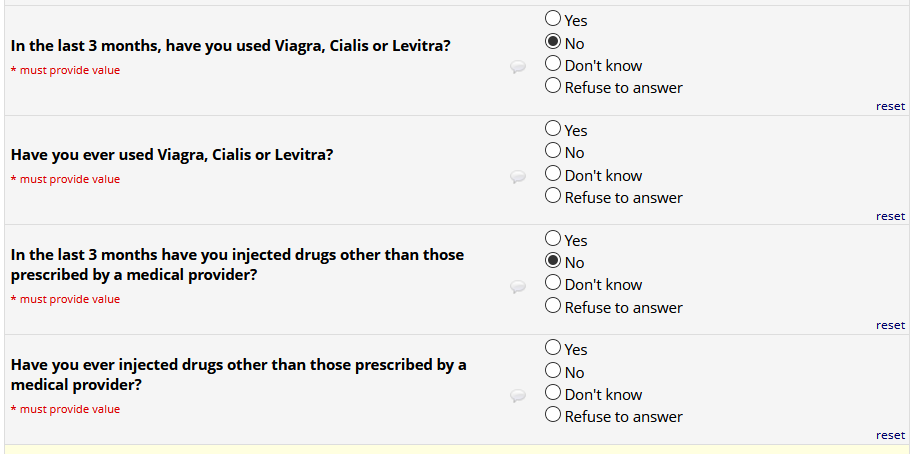Viewport: 913px width, 454px height.
Task: Reset the ever injected drugs answer
Action: pos(890,435)
